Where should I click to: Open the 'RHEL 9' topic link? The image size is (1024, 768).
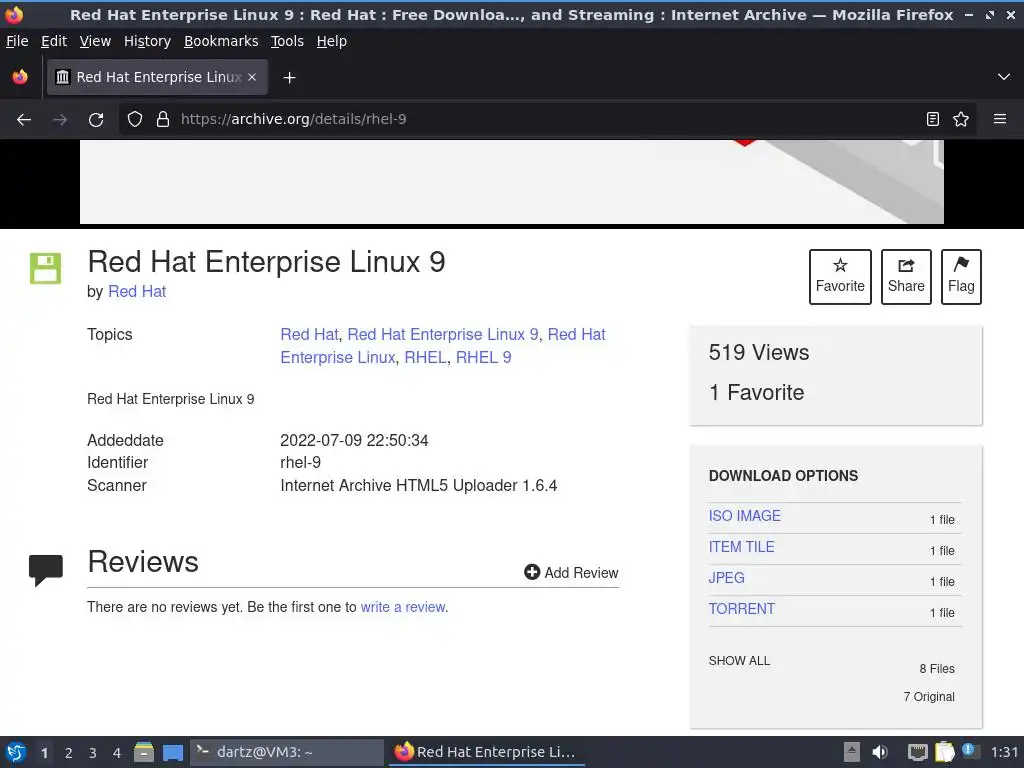483,357
